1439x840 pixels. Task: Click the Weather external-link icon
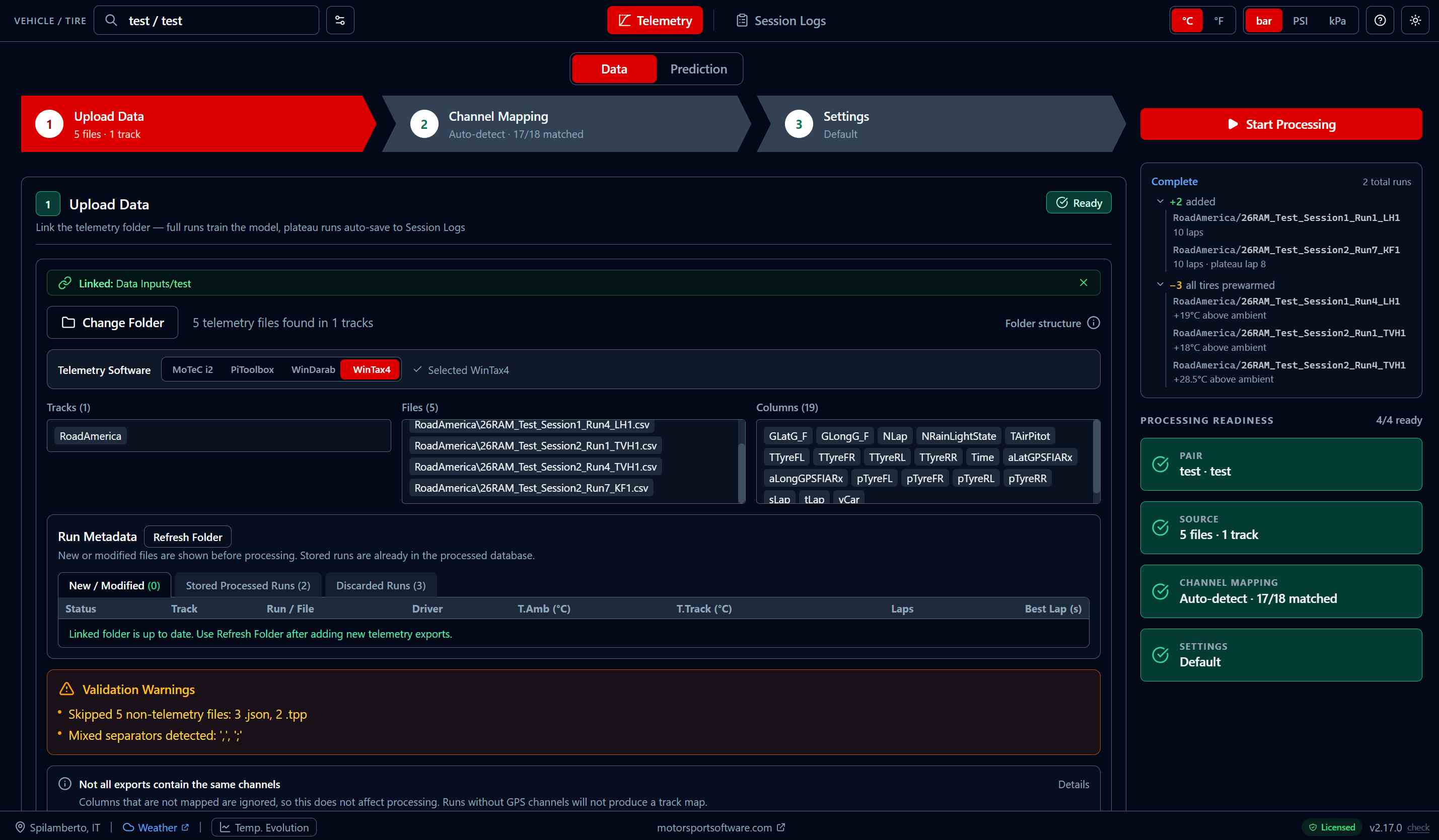point(185,827)
